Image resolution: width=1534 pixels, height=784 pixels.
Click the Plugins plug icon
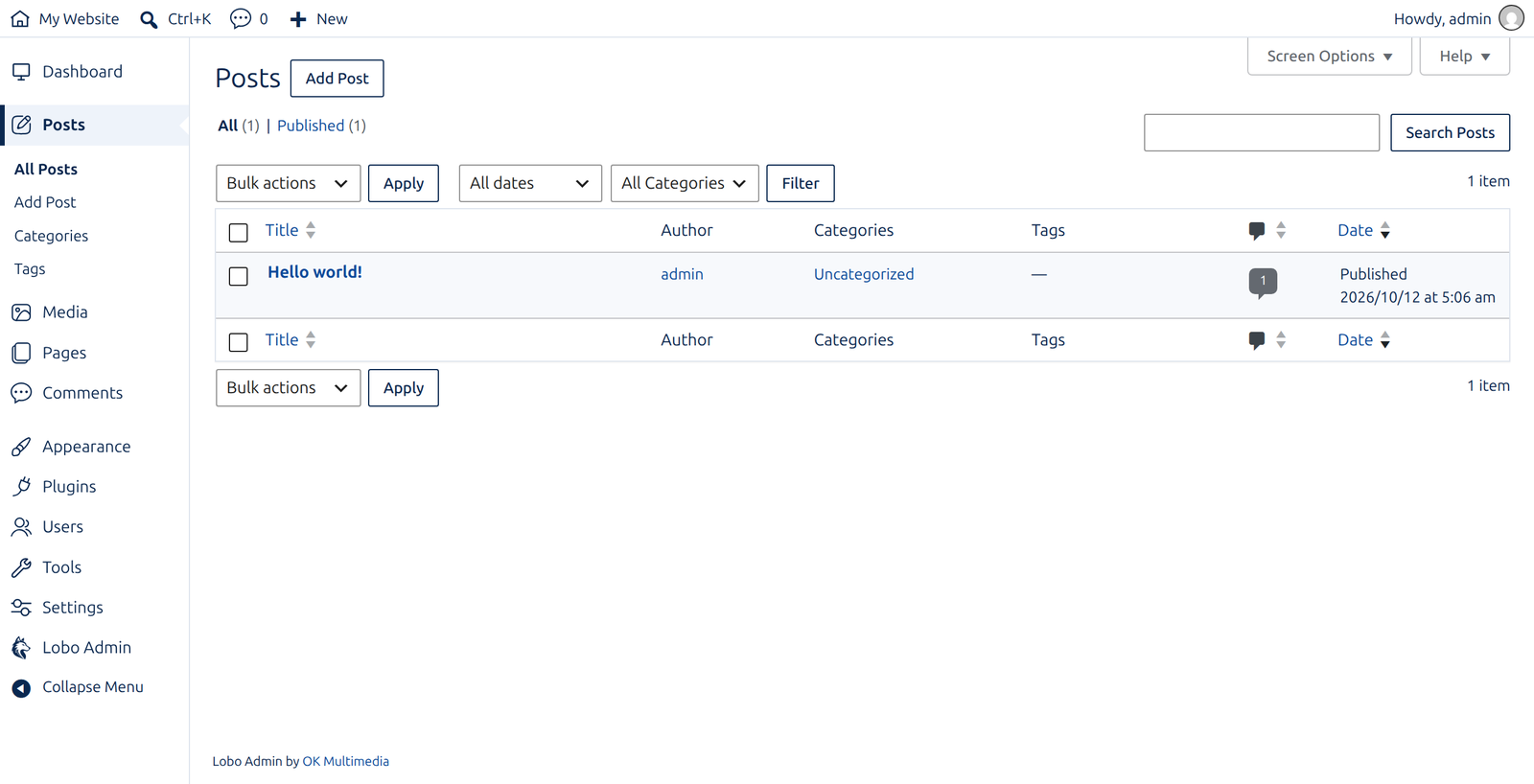[x=21, y=487]
